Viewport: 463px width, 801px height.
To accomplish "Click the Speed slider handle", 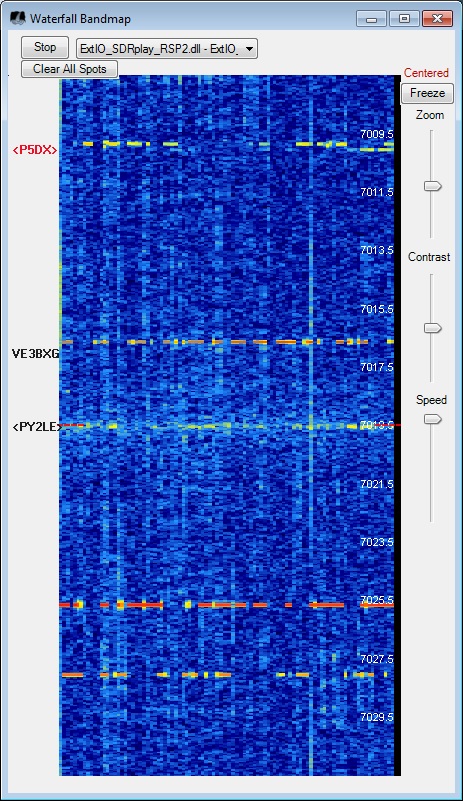I will point(433,419).
